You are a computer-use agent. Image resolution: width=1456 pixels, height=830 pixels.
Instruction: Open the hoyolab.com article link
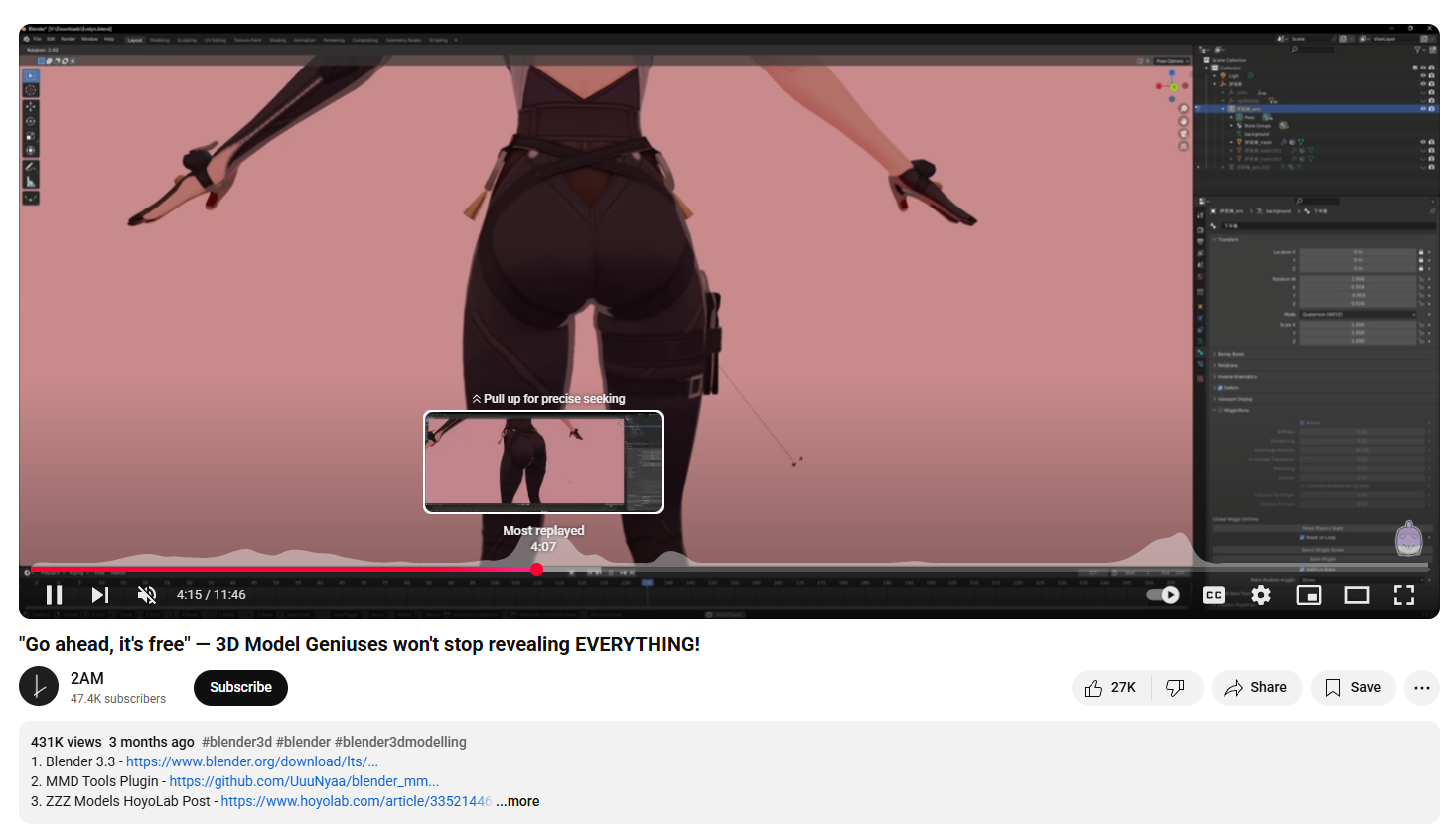[x=357, y=802]
